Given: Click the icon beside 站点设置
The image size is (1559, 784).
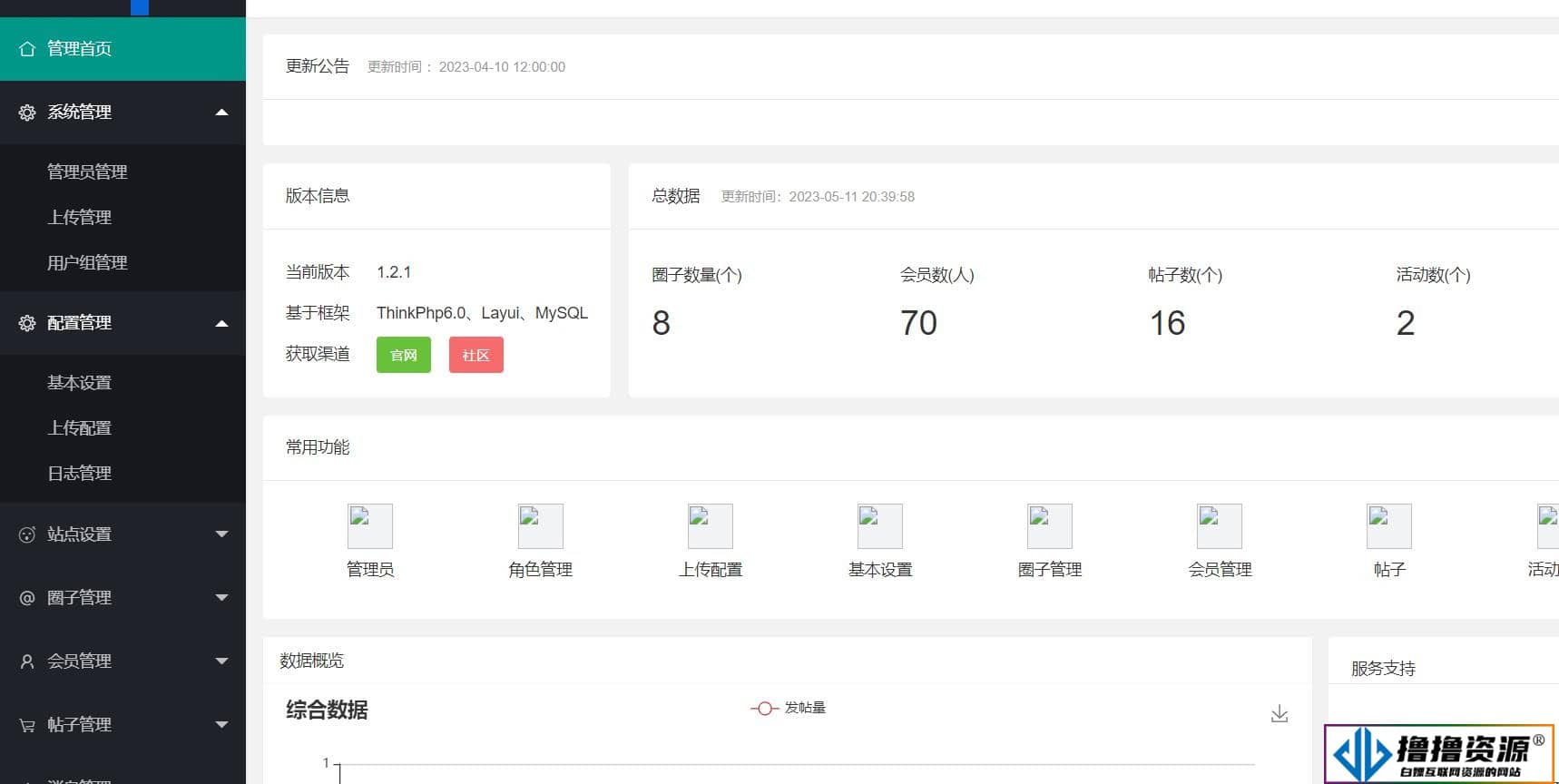Looking at the screenshot, I should (27, 534).
